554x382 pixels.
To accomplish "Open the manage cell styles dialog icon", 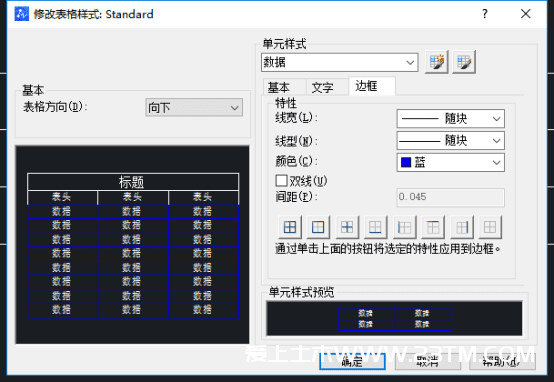I will [464, 62].
